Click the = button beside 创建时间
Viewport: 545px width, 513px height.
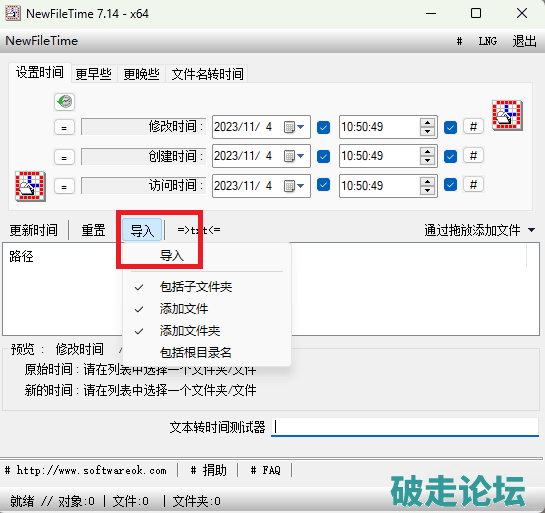click(64, 157)
